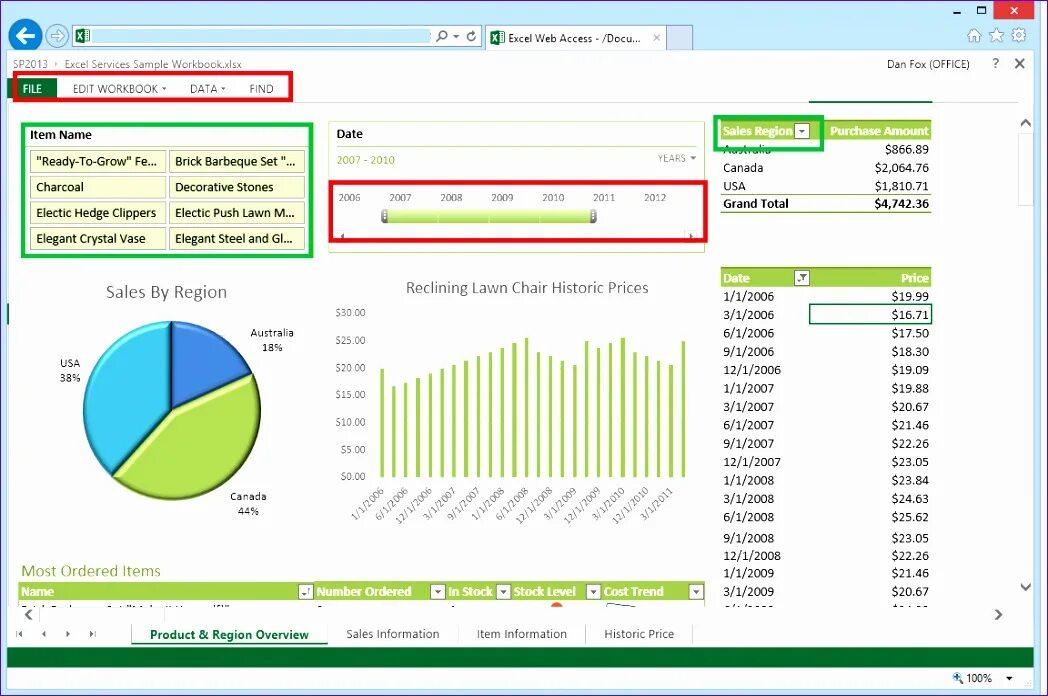Go to first sheet tab arrow
Screen dimensions: 1048x696
[x=19, y=634]
